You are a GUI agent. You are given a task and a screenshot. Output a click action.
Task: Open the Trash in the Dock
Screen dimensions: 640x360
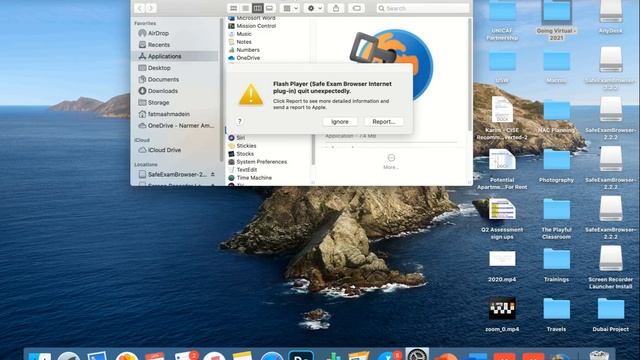599,355
